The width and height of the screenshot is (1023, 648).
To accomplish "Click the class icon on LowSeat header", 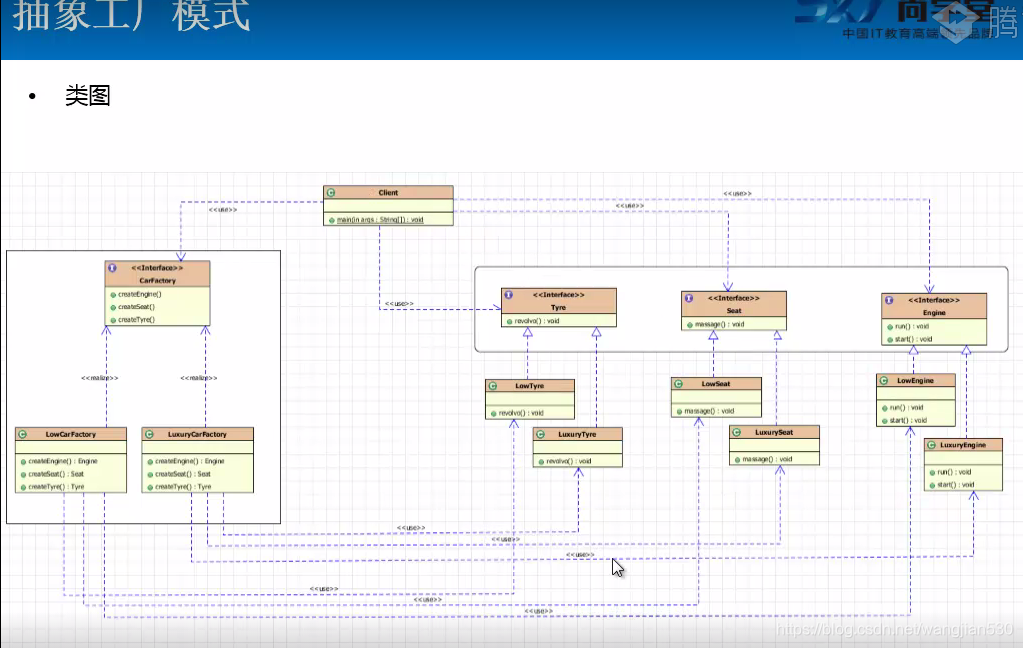I will (679, 384).
